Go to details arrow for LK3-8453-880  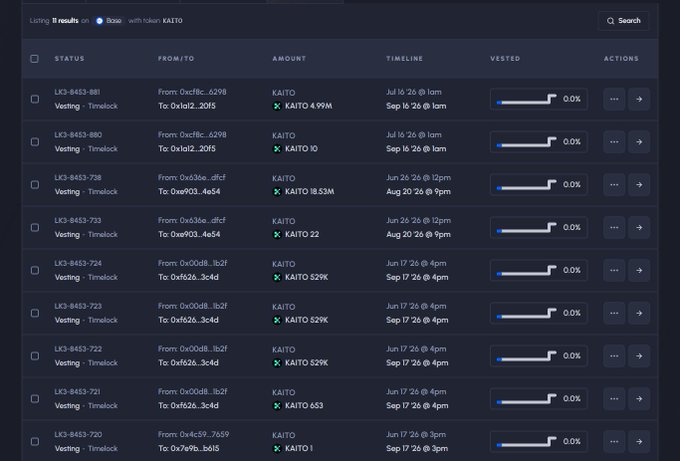click(x=639, y=142)
